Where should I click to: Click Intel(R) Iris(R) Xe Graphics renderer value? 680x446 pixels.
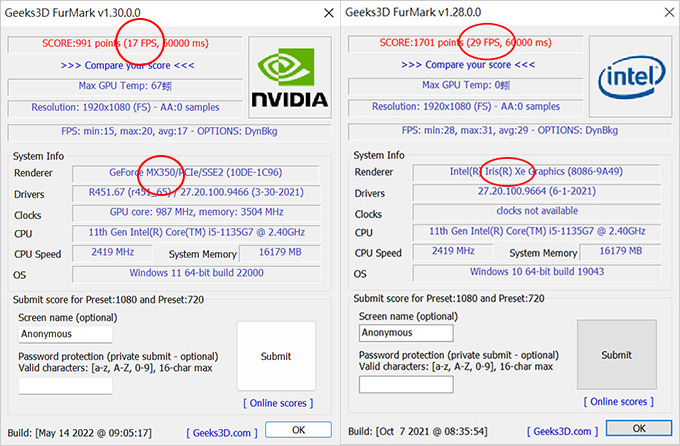pos(536,172)
